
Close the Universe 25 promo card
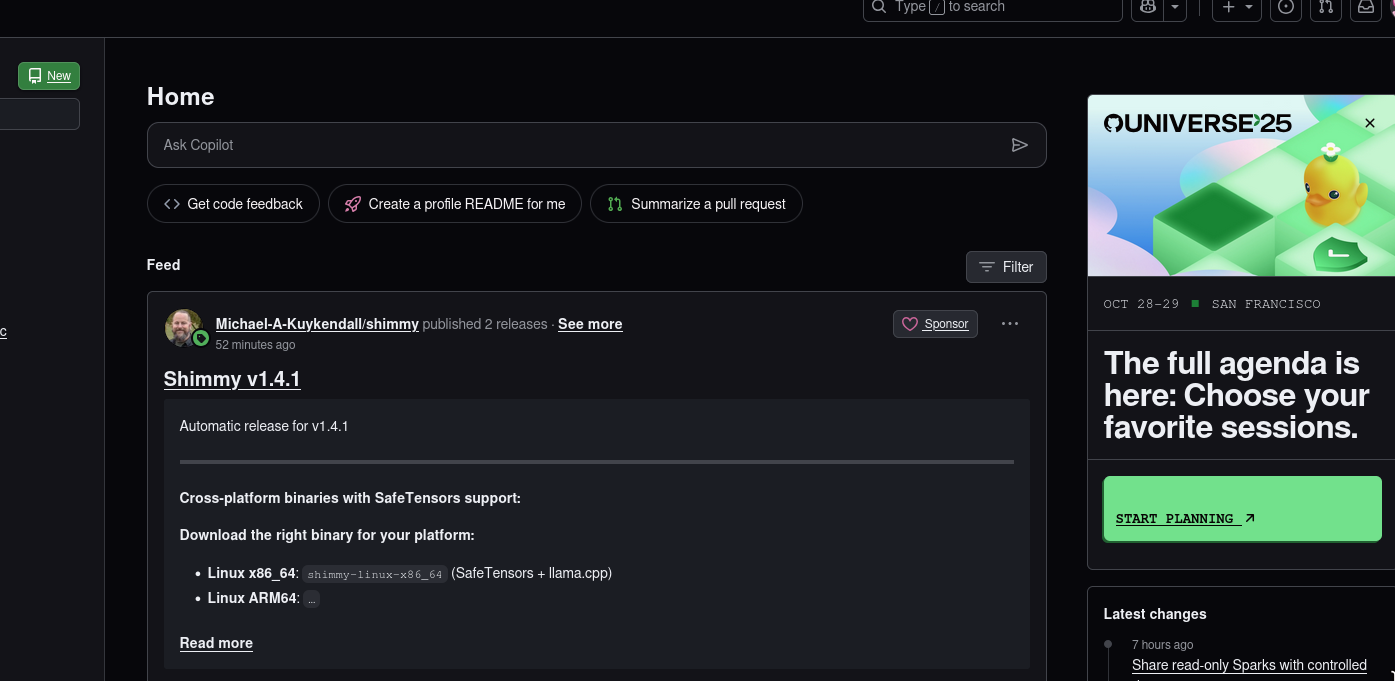pyautogui.click(x=1370, y=123)
